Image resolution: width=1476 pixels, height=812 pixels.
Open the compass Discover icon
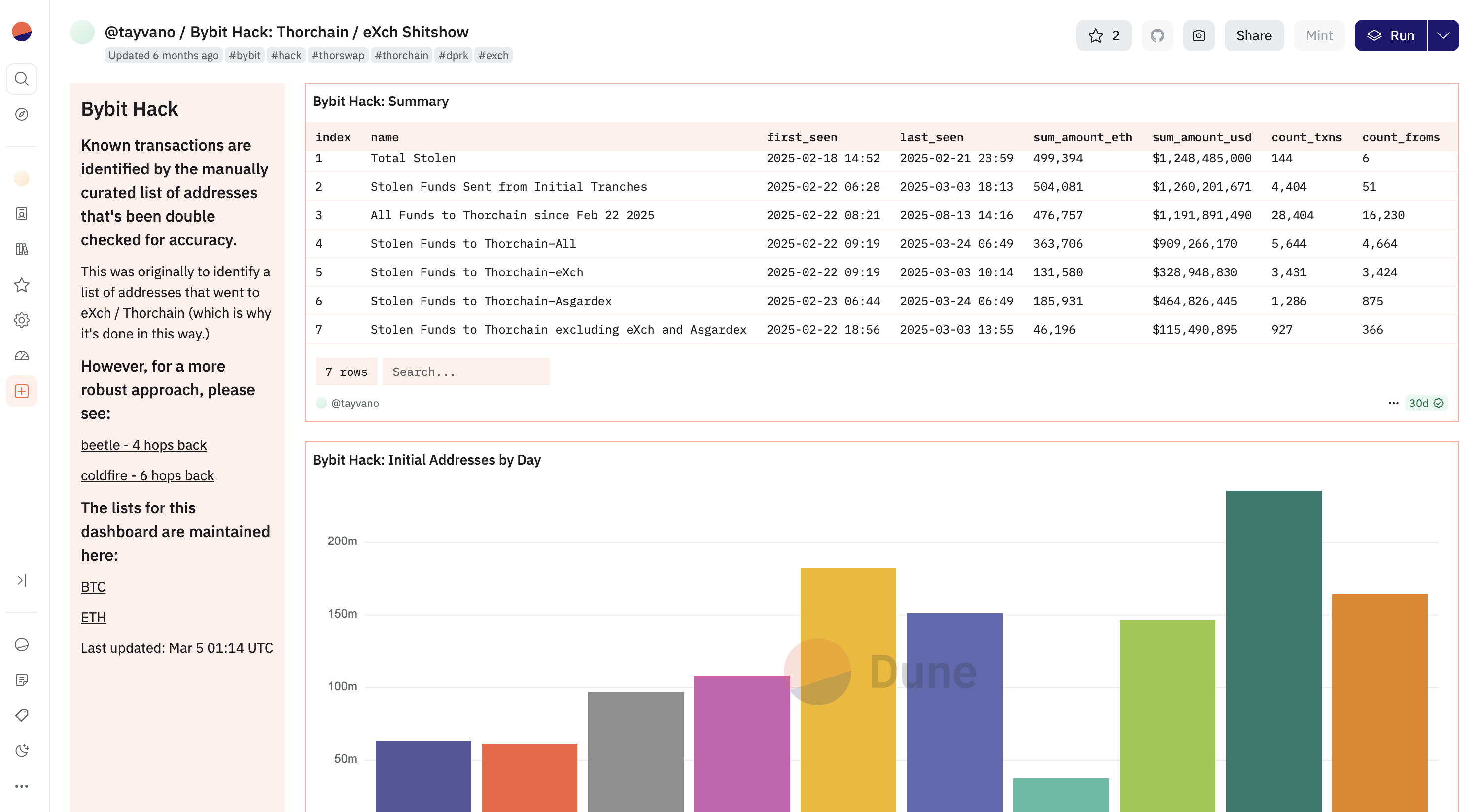click(x=22, y=114)
